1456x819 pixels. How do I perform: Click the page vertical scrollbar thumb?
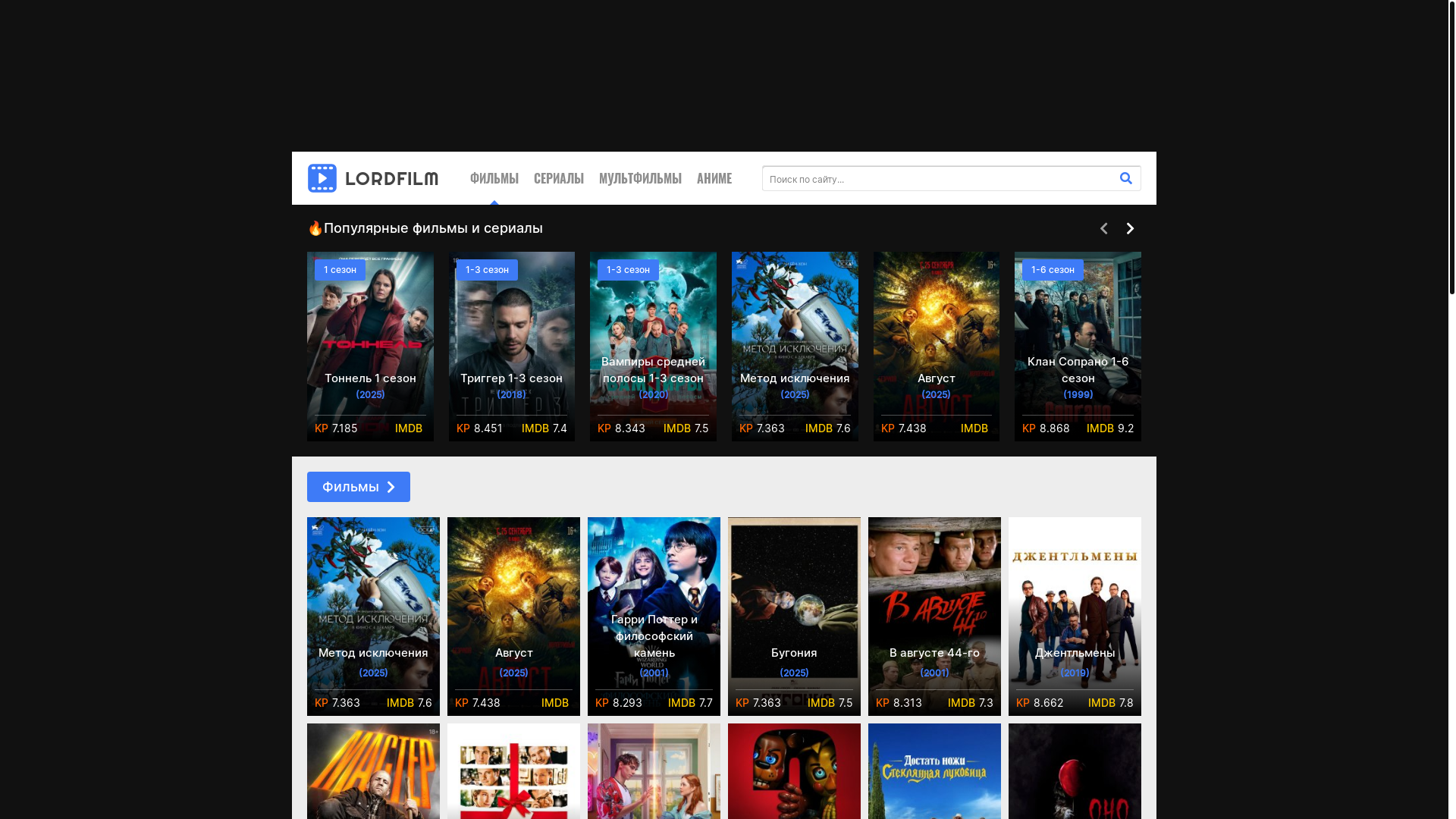click(x=1451, y=147)
